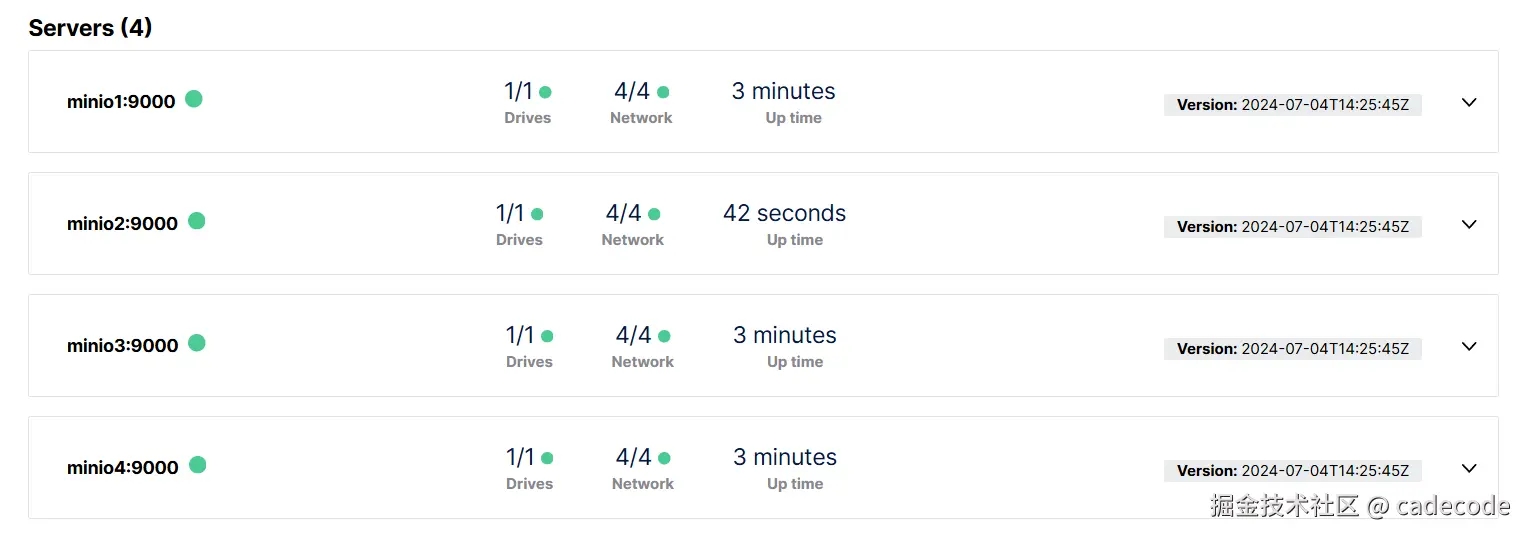The image size is (1528, 537).
Task: Select the minio3:9000 server name
Action: (122, 346)
